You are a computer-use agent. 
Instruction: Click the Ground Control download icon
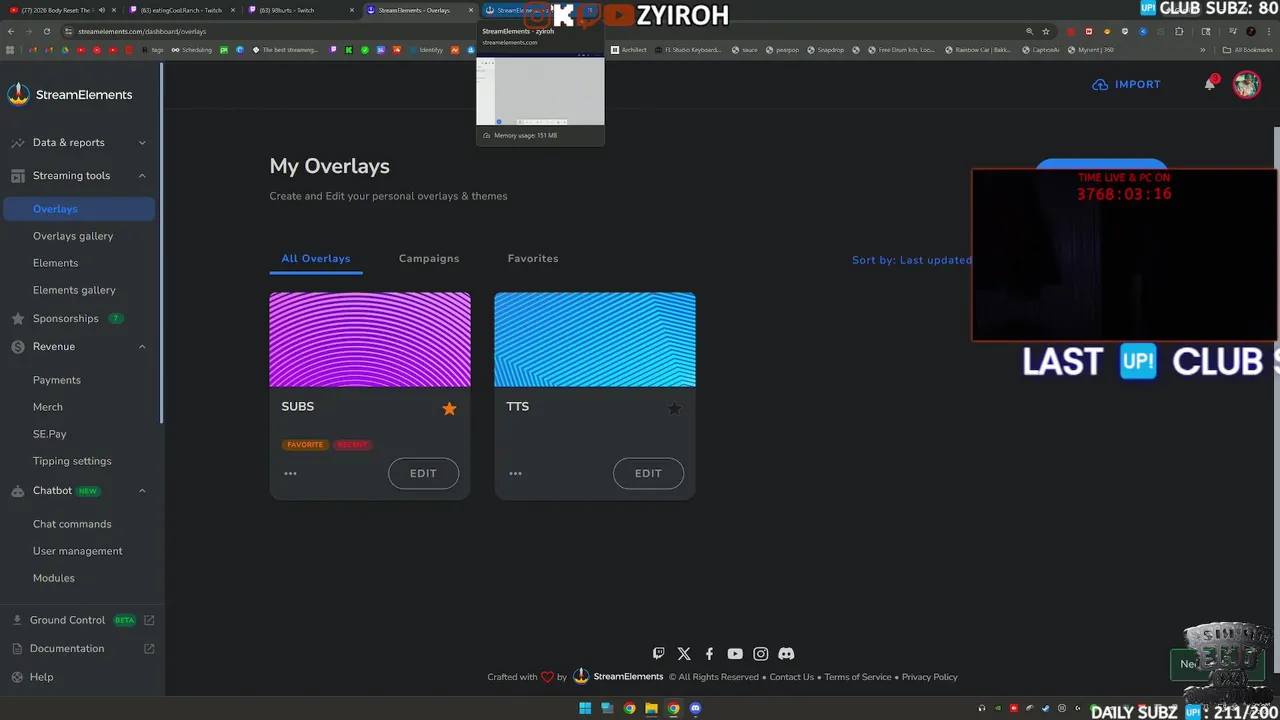pos(17,620)
